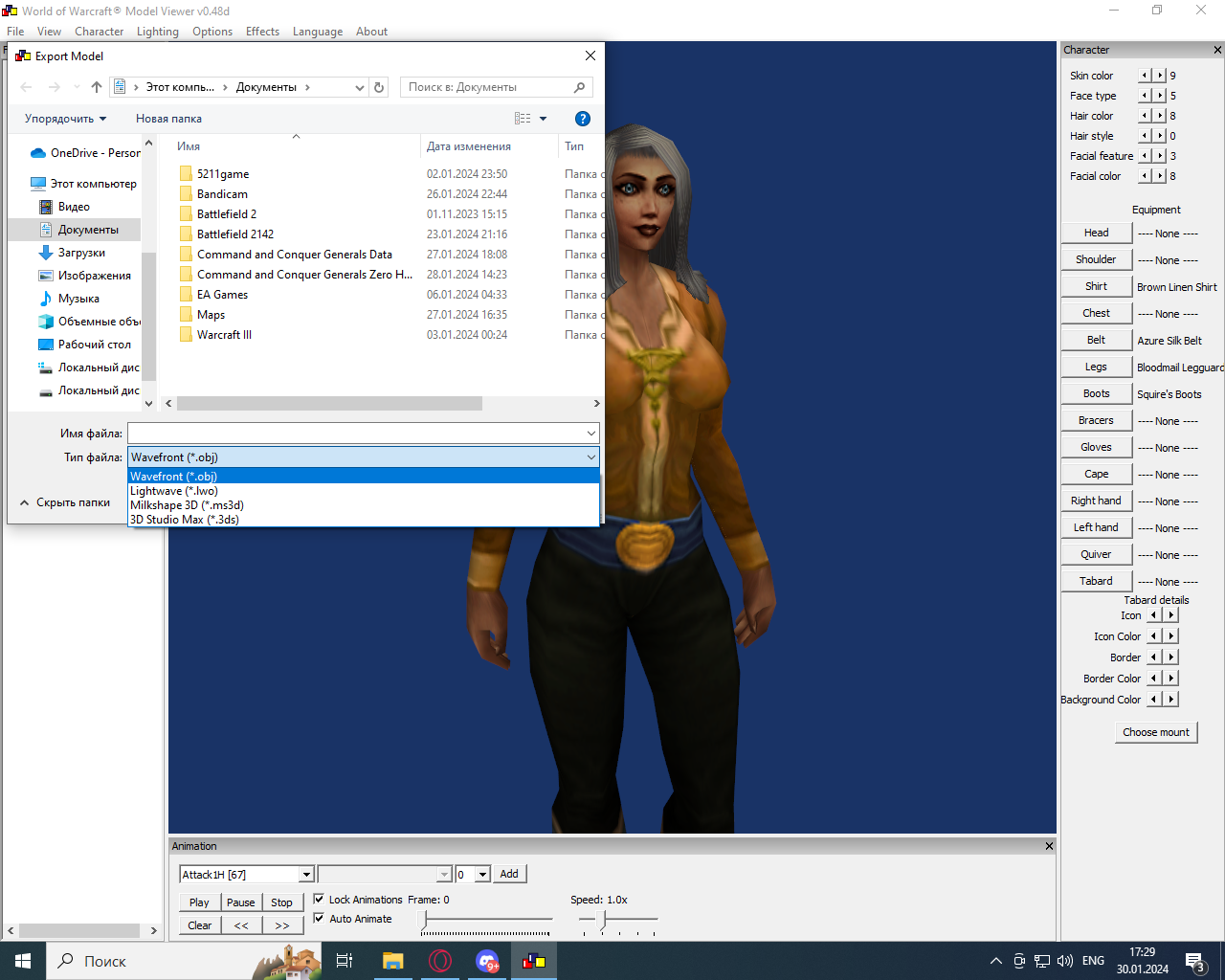Open the Lighting menu
Viewport: 1225px width, 980px height.
[158, 32]
